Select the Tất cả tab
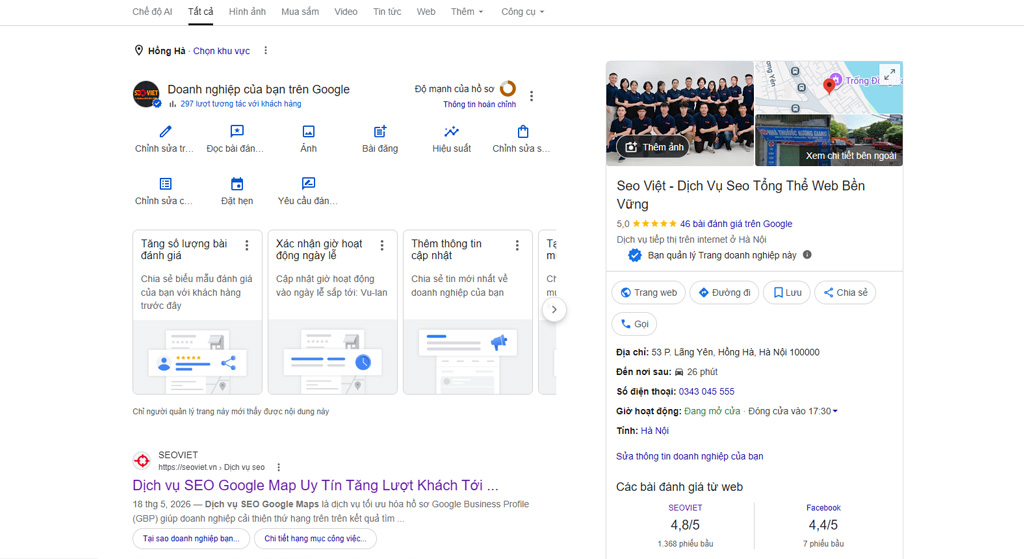The image size is (1024, 559). pyautogui.click(x=200, y=12)
